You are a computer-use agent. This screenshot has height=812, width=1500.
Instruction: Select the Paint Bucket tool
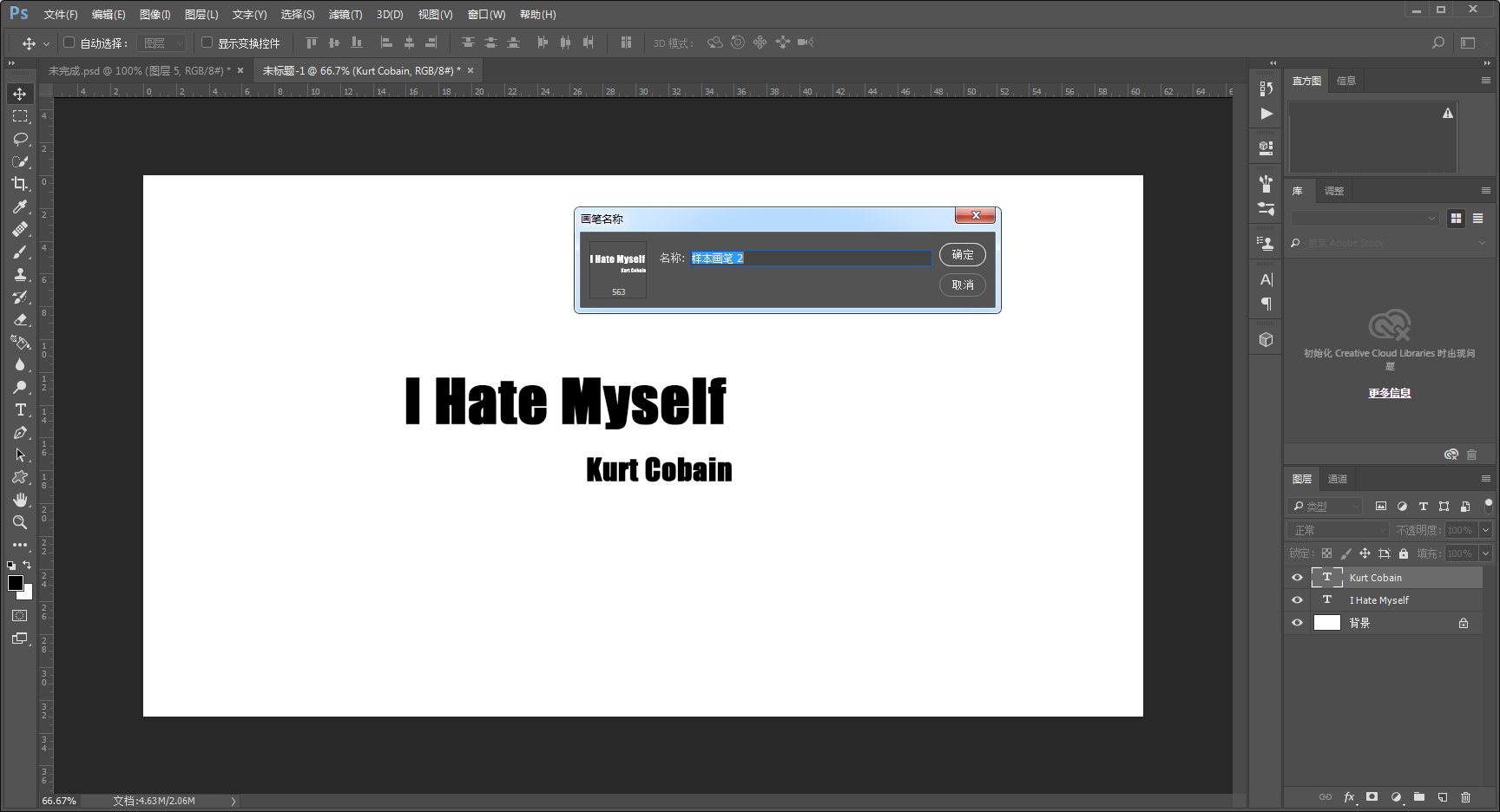pos(20,342)
